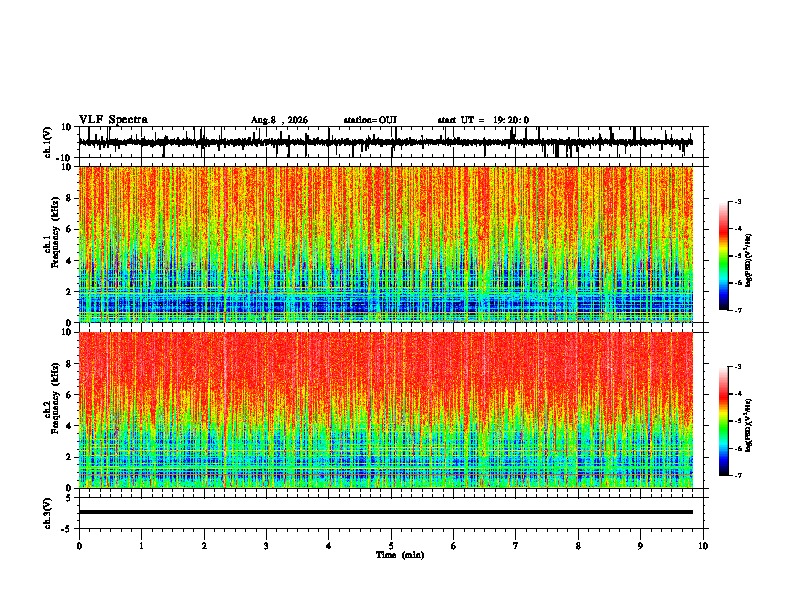Click the ch.1 colorbar "log(PSD)" label
The image size is (792, 612).
click(x=748, y=261)
